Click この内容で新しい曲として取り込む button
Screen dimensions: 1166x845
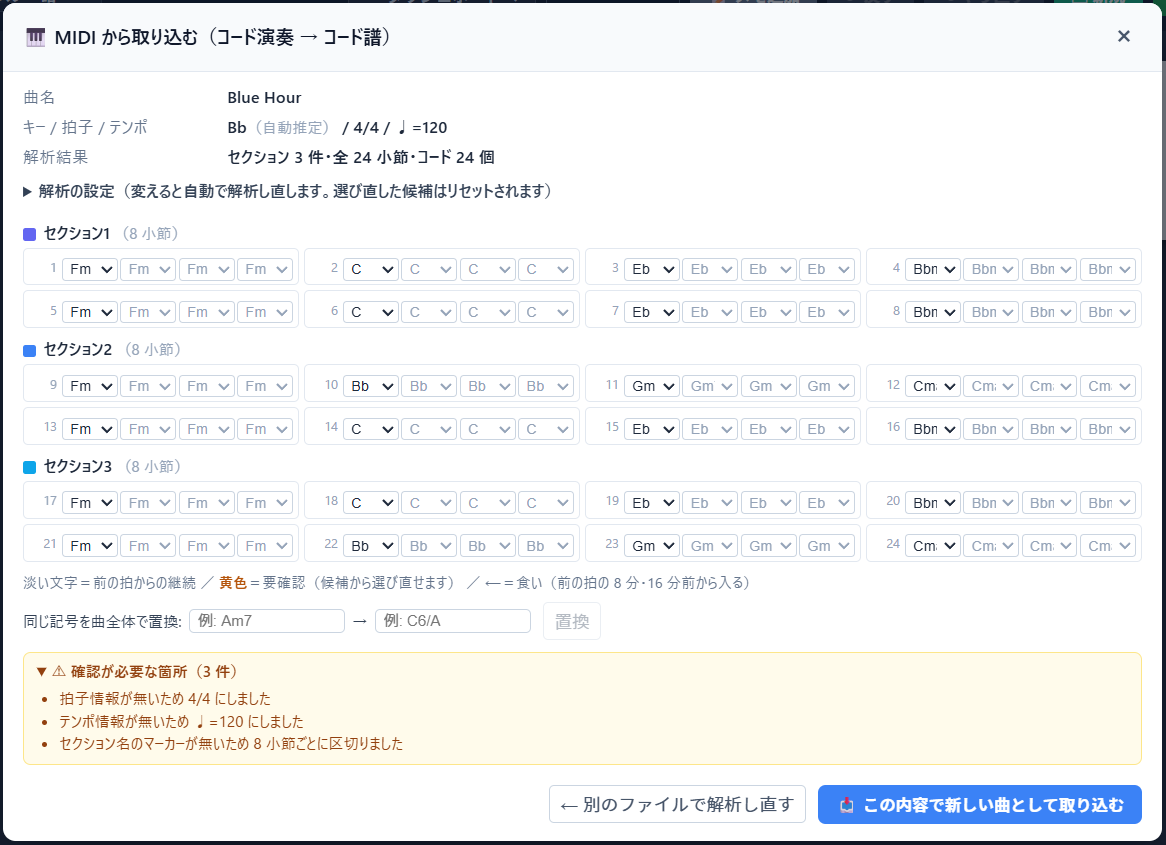click(979, 805)
